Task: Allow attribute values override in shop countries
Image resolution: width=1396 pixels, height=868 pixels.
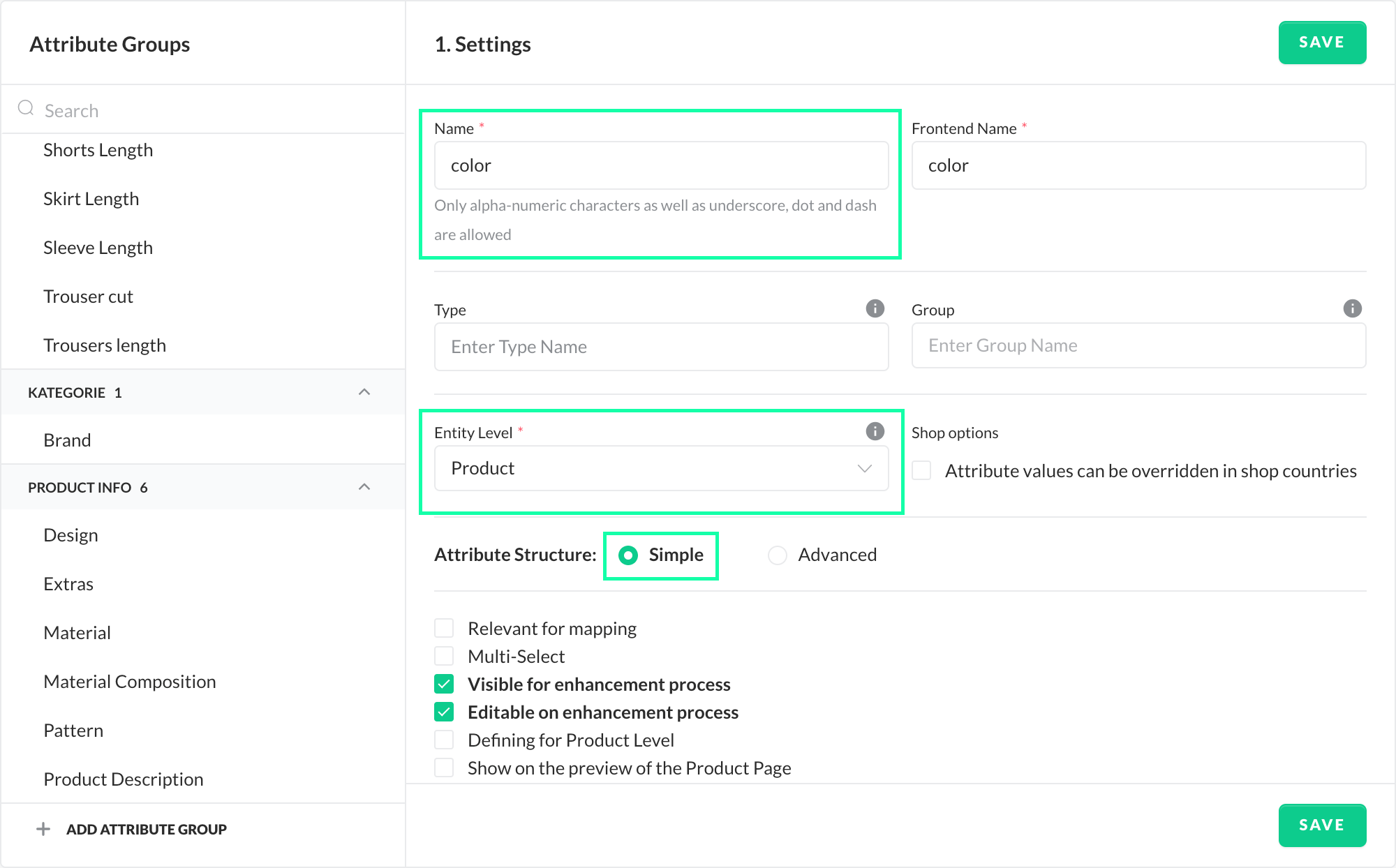Action: point(921,470)
